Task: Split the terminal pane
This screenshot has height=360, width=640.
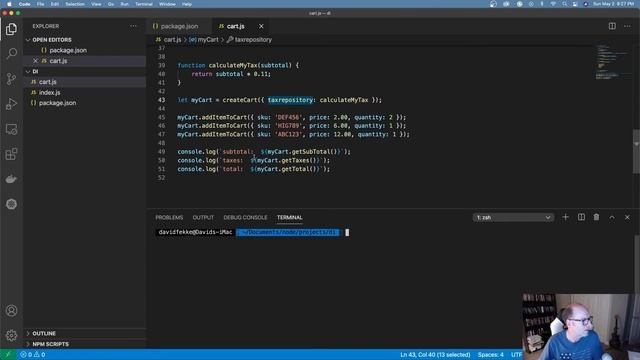Action: [581, 217]
